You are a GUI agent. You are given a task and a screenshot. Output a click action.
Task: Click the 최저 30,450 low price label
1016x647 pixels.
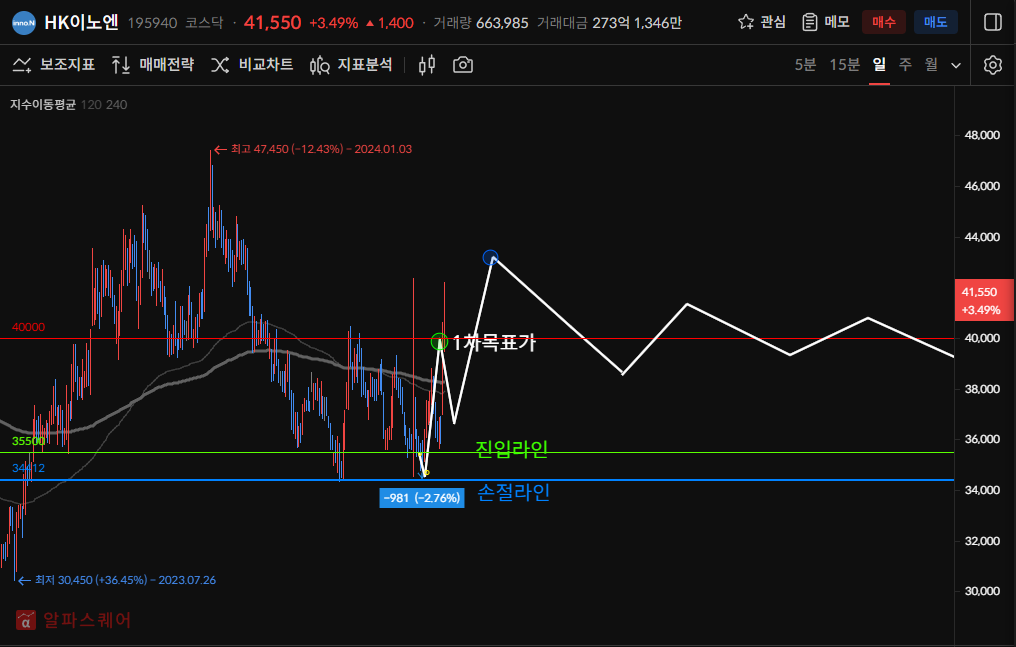point(117,580)
